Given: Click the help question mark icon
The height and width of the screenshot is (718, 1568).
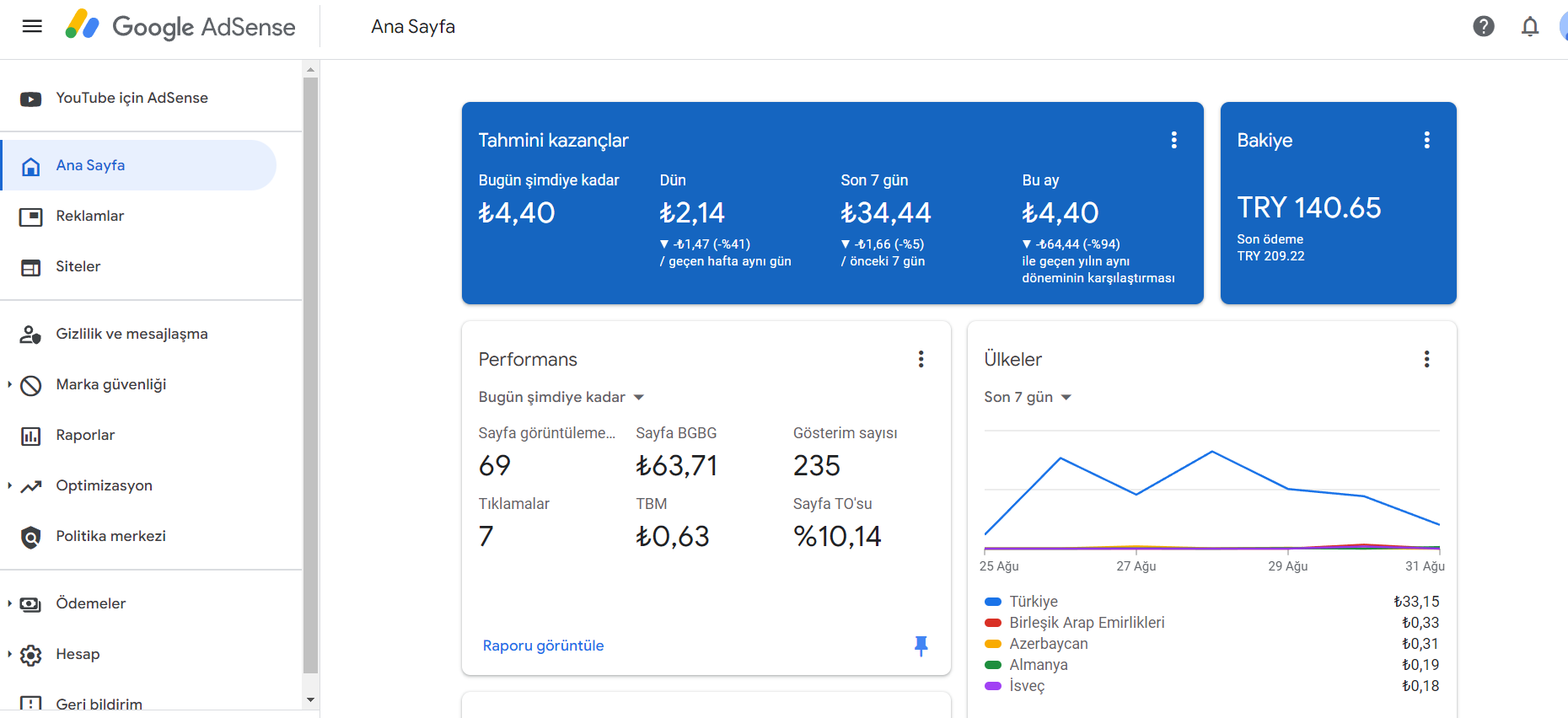Looking at the screenshot, I should click(x=1484, y=26).
